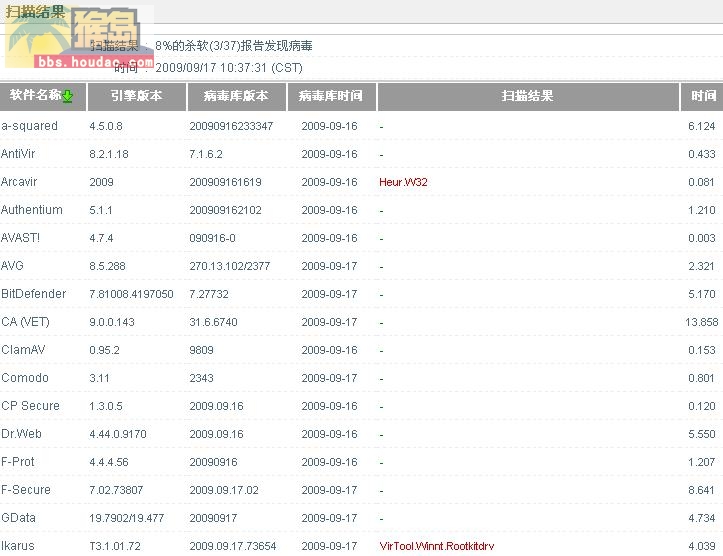Image resolution: width=723 pixels, height=556 pixels.
Task: Click the scan time value 0.003
Action: point(701,238)
